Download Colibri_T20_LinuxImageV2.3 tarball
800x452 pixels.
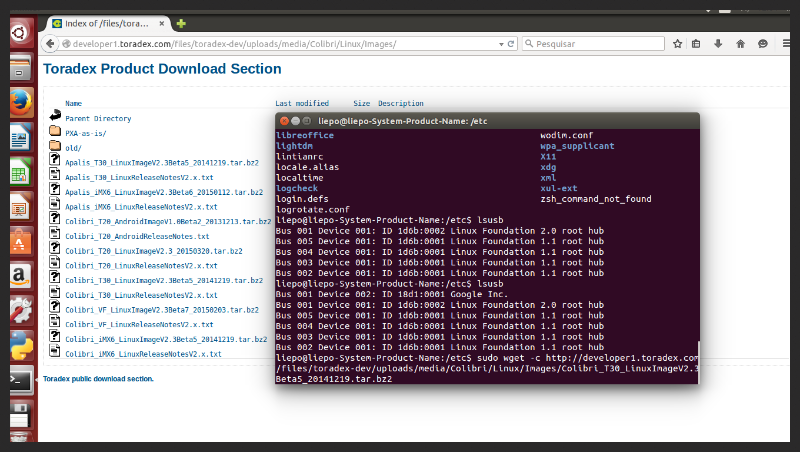point(154,251)
